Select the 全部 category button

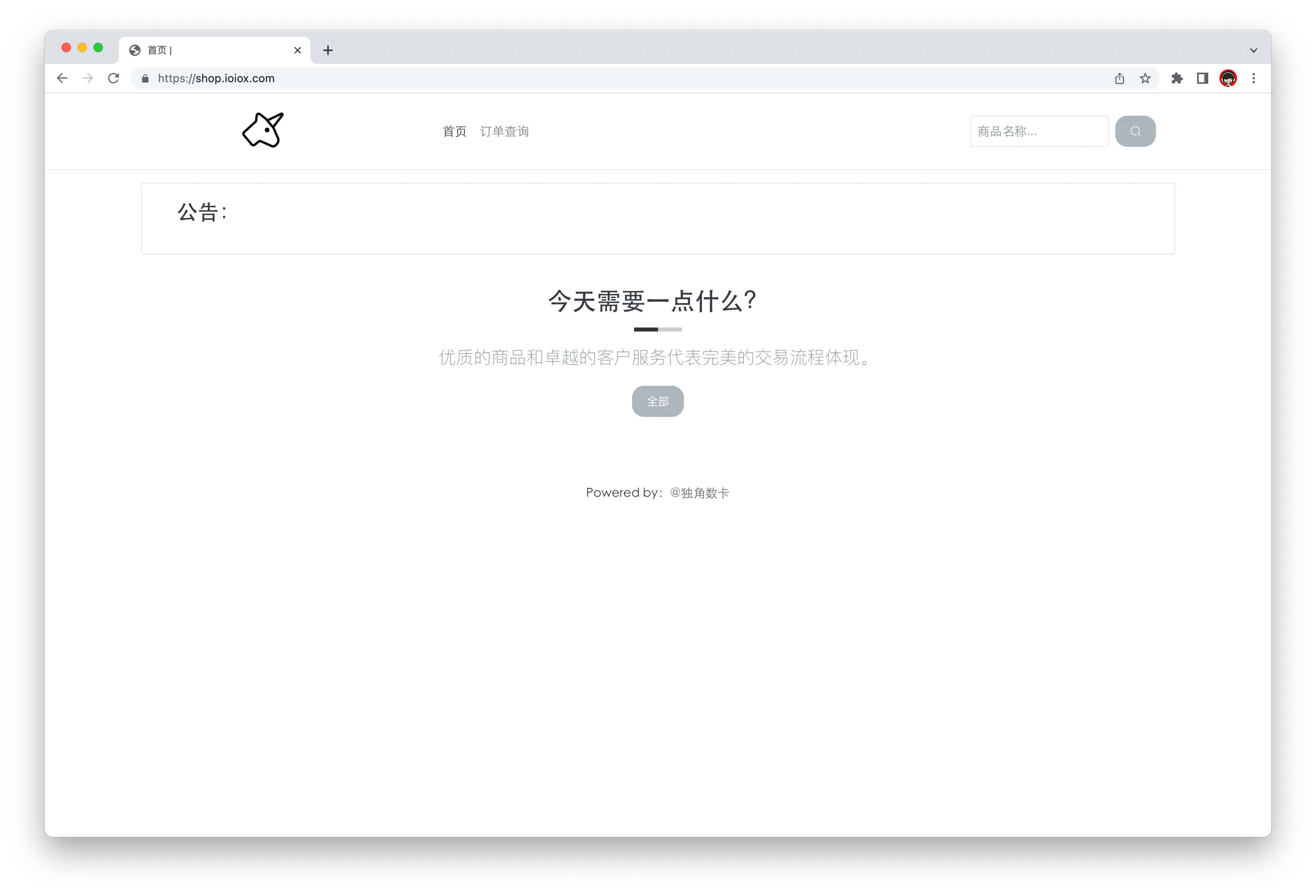[658, 401]
